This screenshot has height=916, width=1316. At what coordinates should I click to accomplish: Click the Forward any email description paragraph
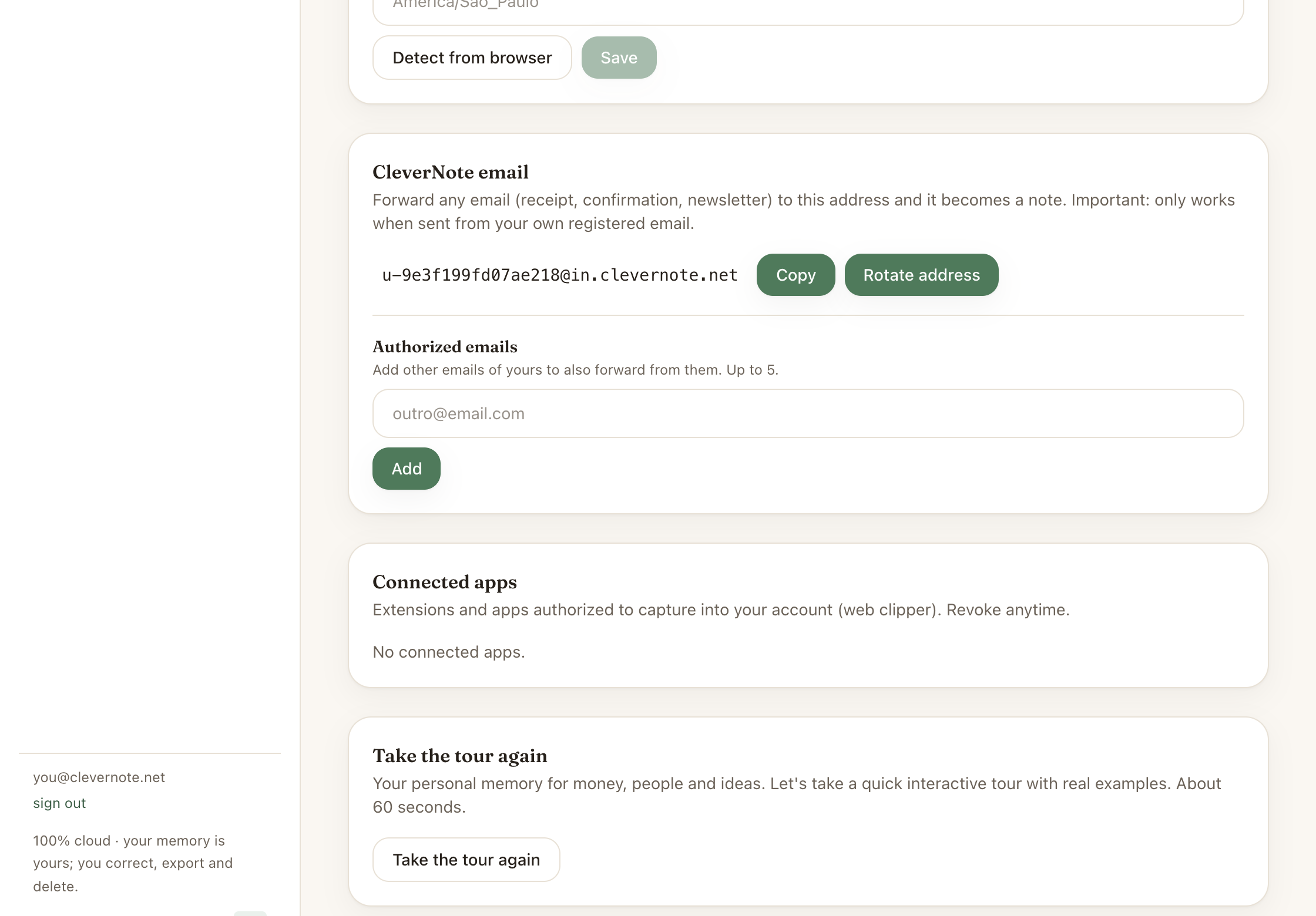pos(804,211)
